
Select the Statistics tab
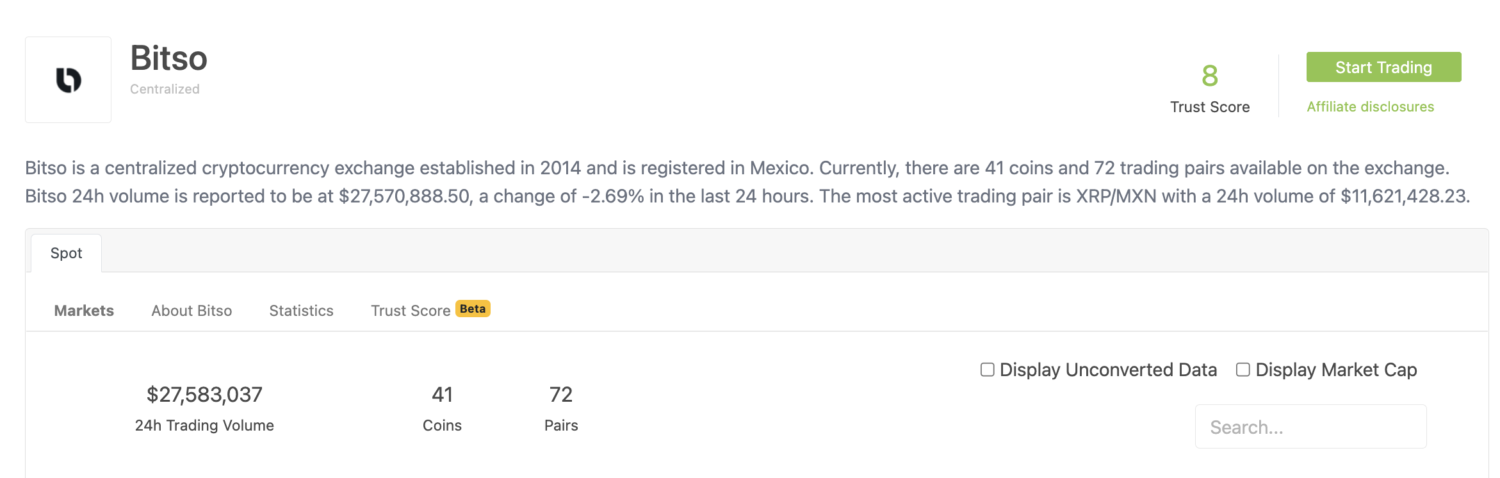301,311
